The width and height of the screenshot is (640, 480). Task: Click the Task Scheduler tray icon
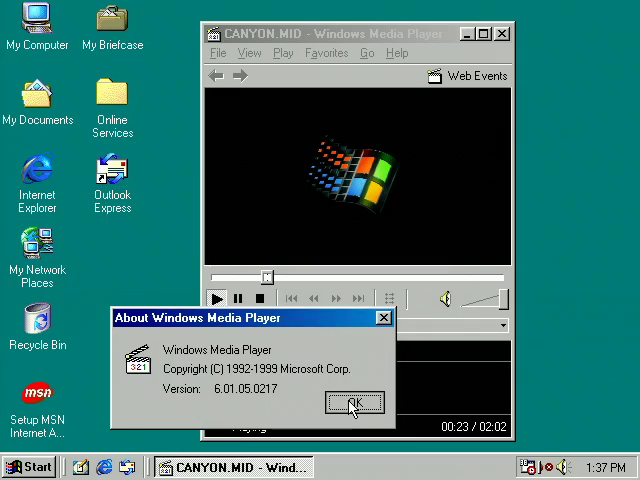coord(527,467)
